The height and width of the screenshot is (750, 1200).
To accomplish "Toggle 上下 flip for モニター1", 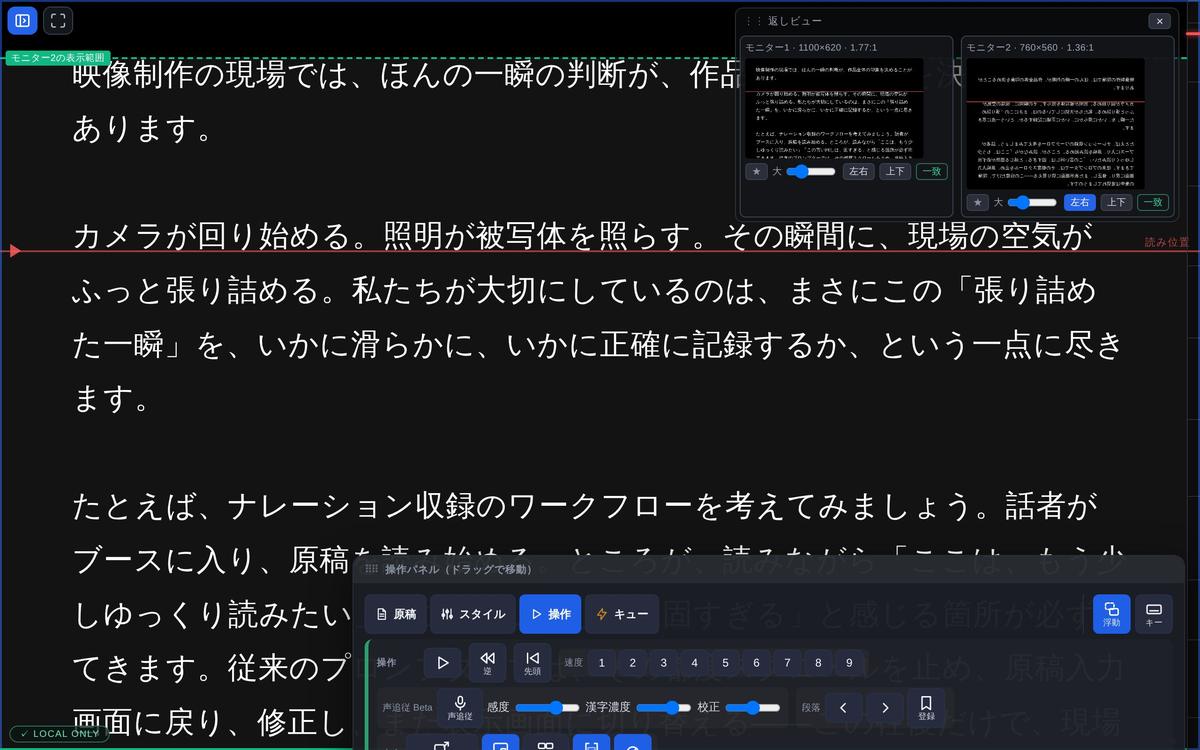I will 895,171.
